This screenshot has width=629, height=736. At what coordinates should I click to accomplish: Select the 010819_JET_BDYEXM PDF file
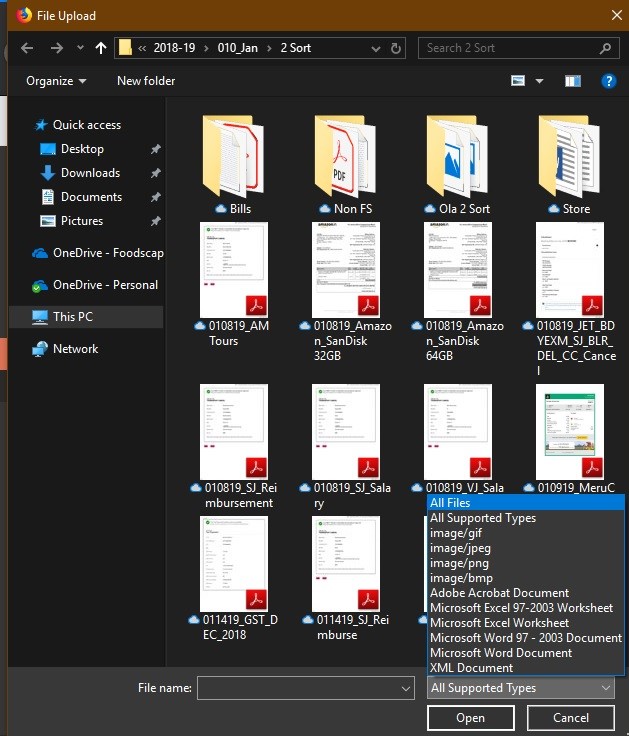(x=569, y=299)
